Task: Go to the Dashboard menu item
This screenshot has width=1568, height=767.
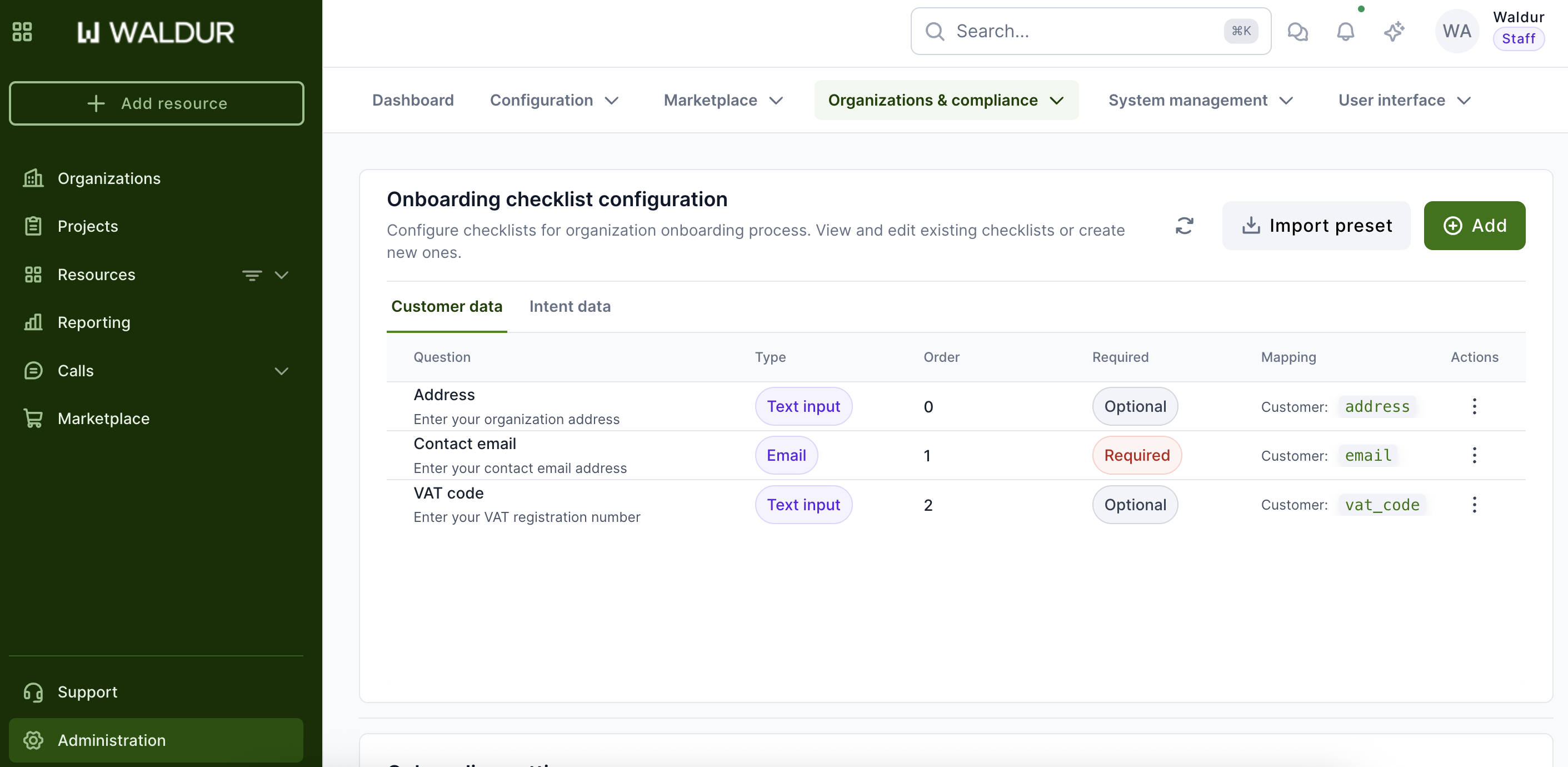Action: click(x=413, y=101)
